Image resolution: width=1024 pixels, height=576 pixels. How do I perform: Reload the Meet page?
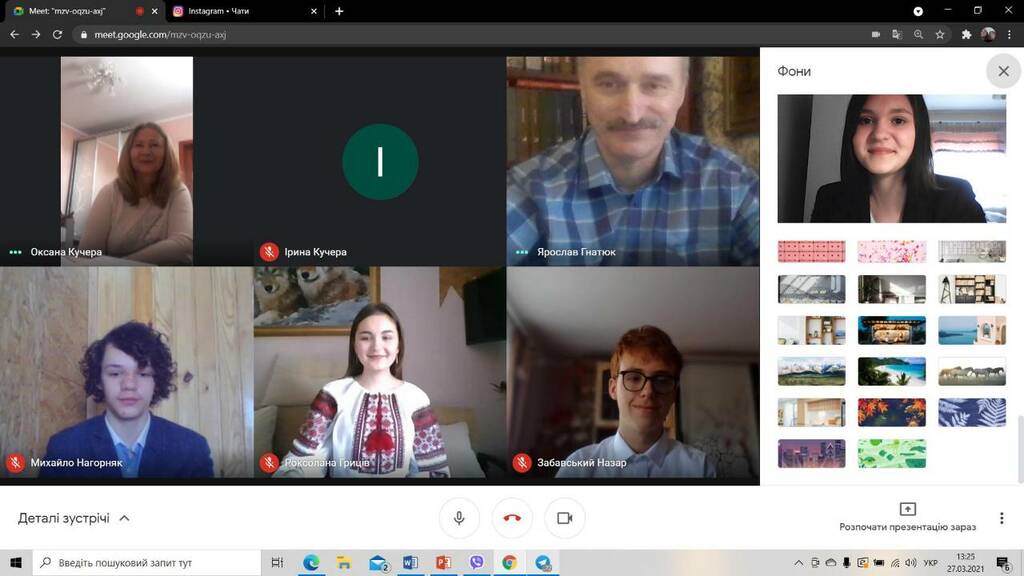point(58,34)
